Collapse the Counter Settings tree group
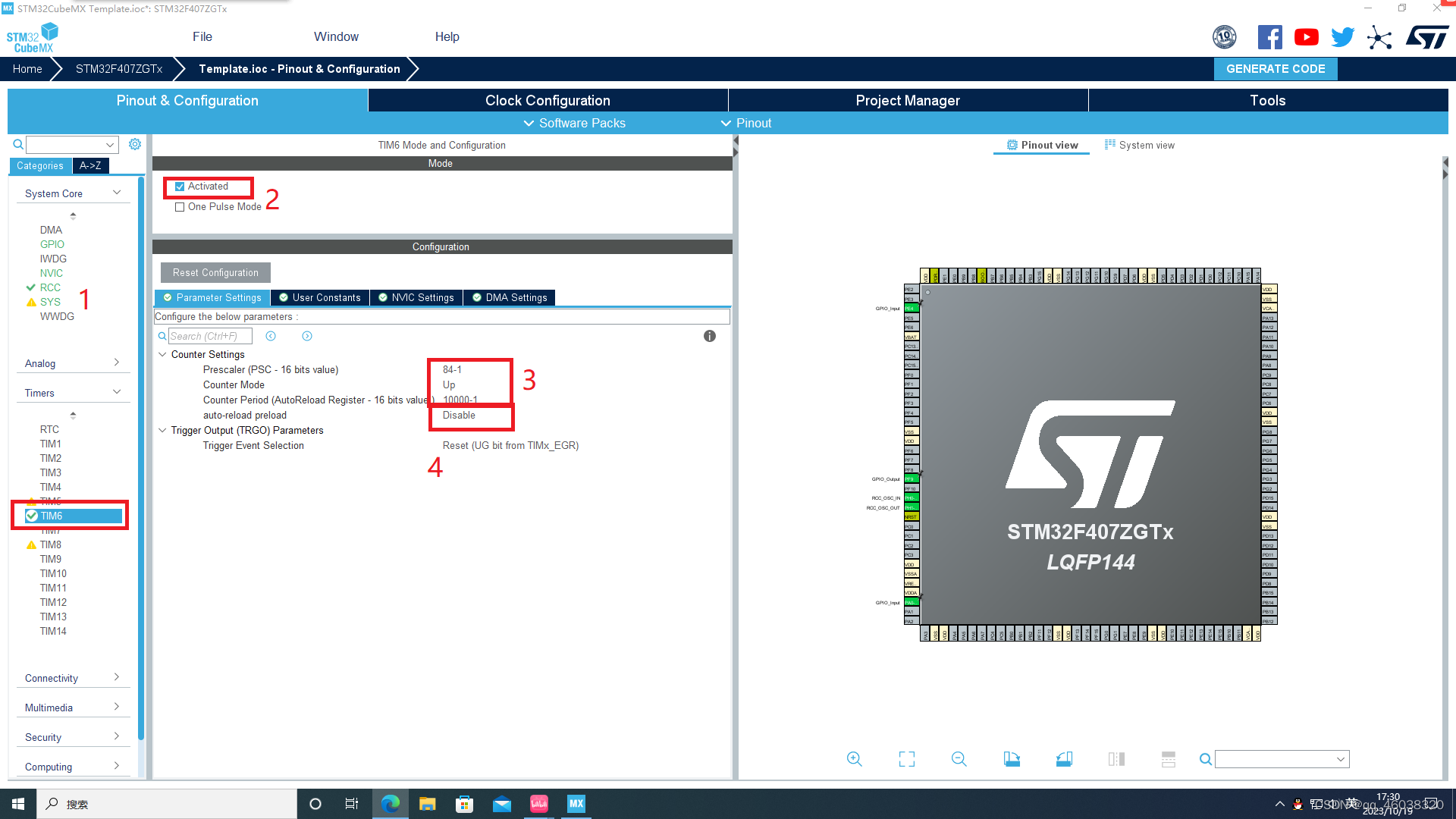 (162, 354)
